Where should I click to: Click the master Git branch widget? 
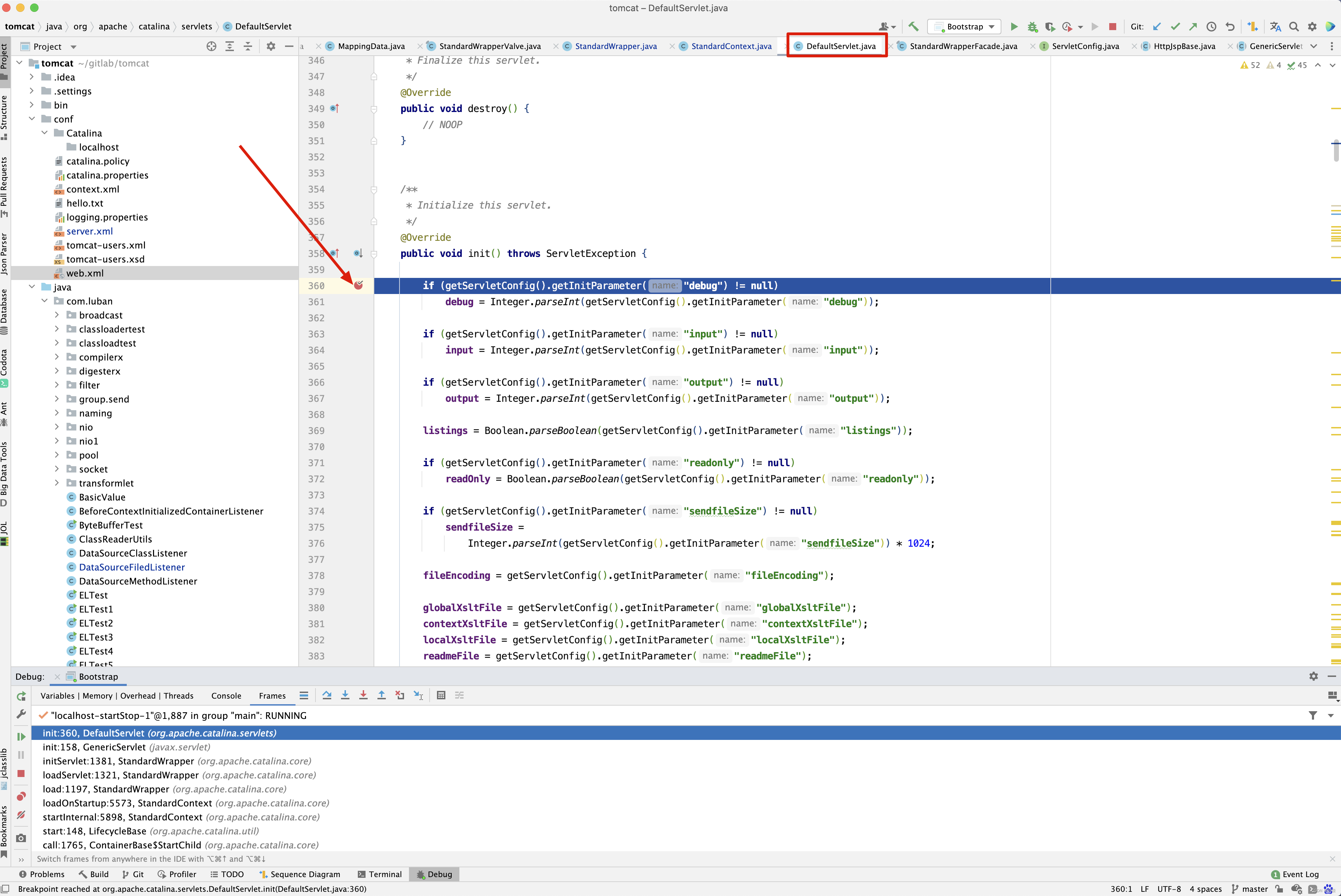coord(1250,889)
